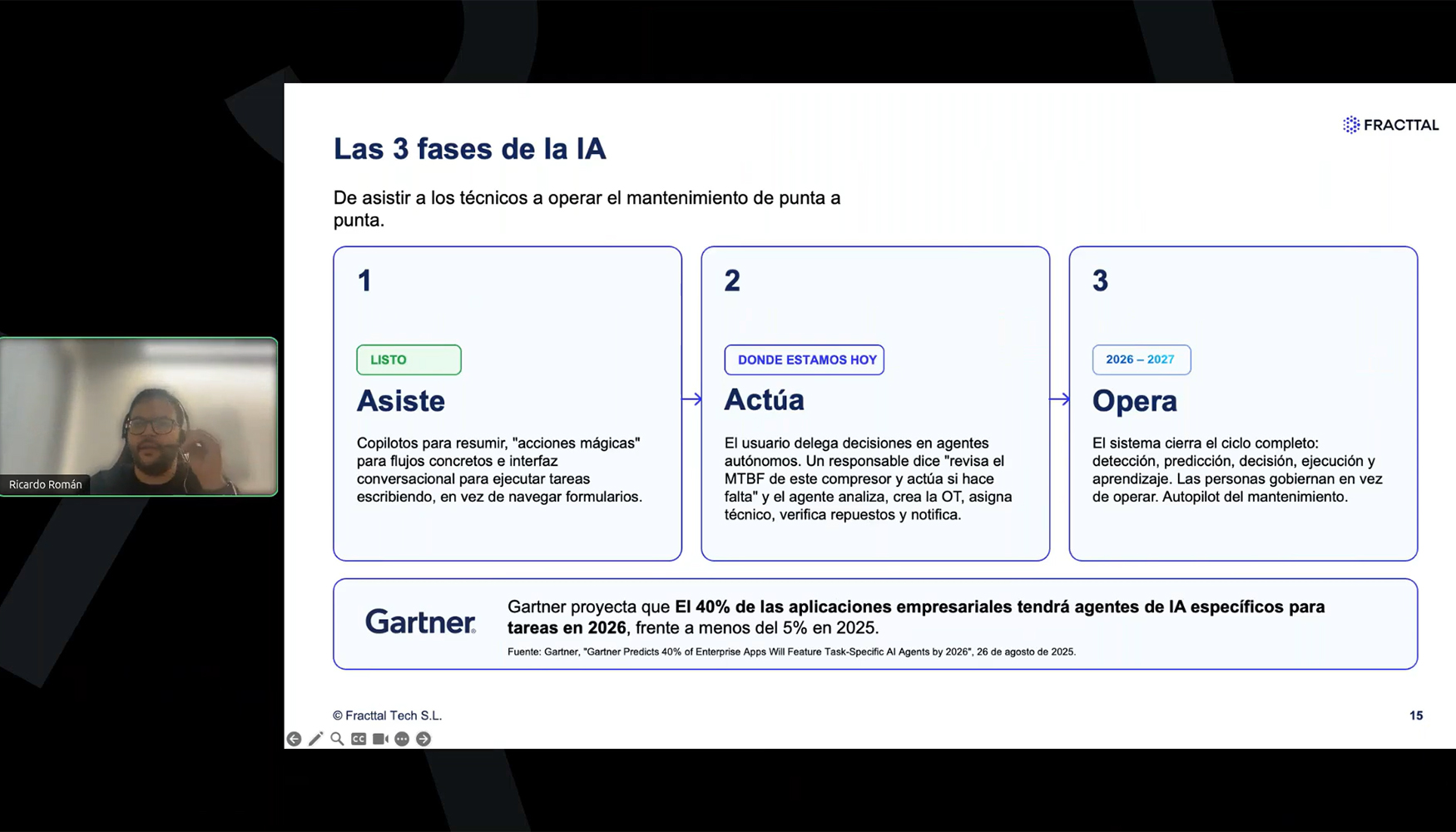Click the 2026 – 2027 badge
This screenshot has height=832, width=1456.
(1141, 359)
